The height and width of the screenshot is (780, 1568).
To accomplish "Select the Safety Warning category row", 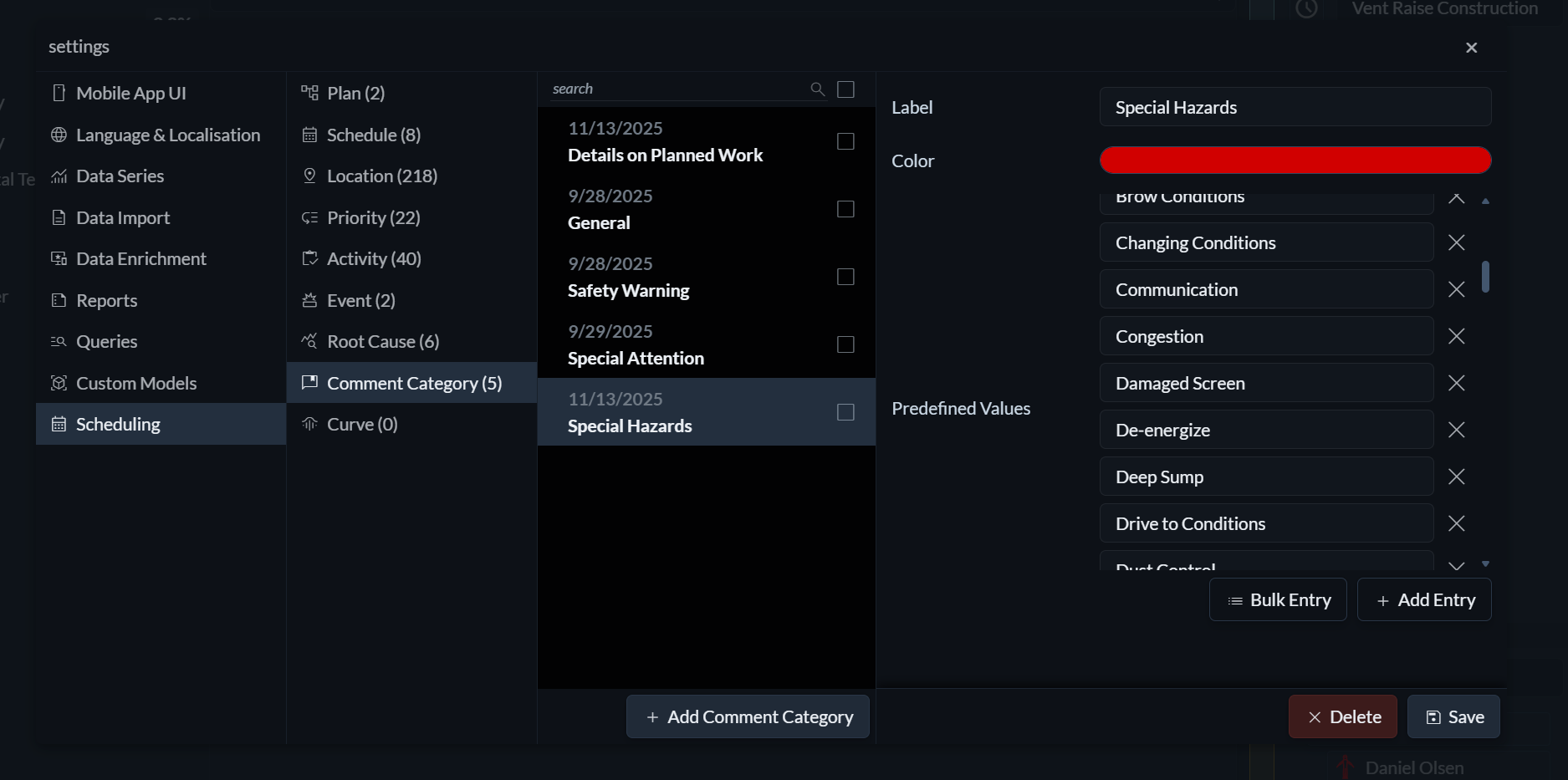I will click(707, 277).
